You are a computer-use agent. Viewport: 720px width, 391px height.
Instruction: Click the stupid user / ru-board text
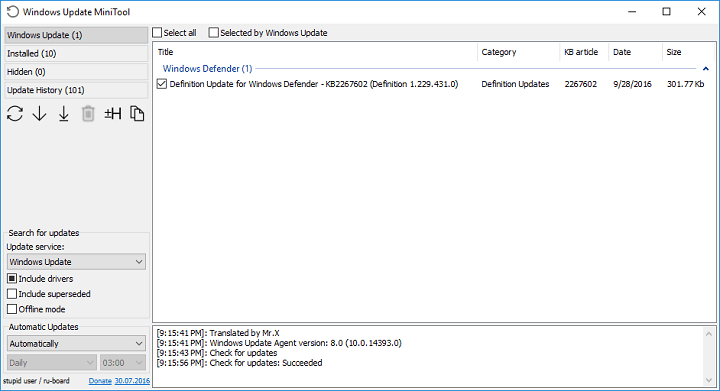[x=36, y=381]
